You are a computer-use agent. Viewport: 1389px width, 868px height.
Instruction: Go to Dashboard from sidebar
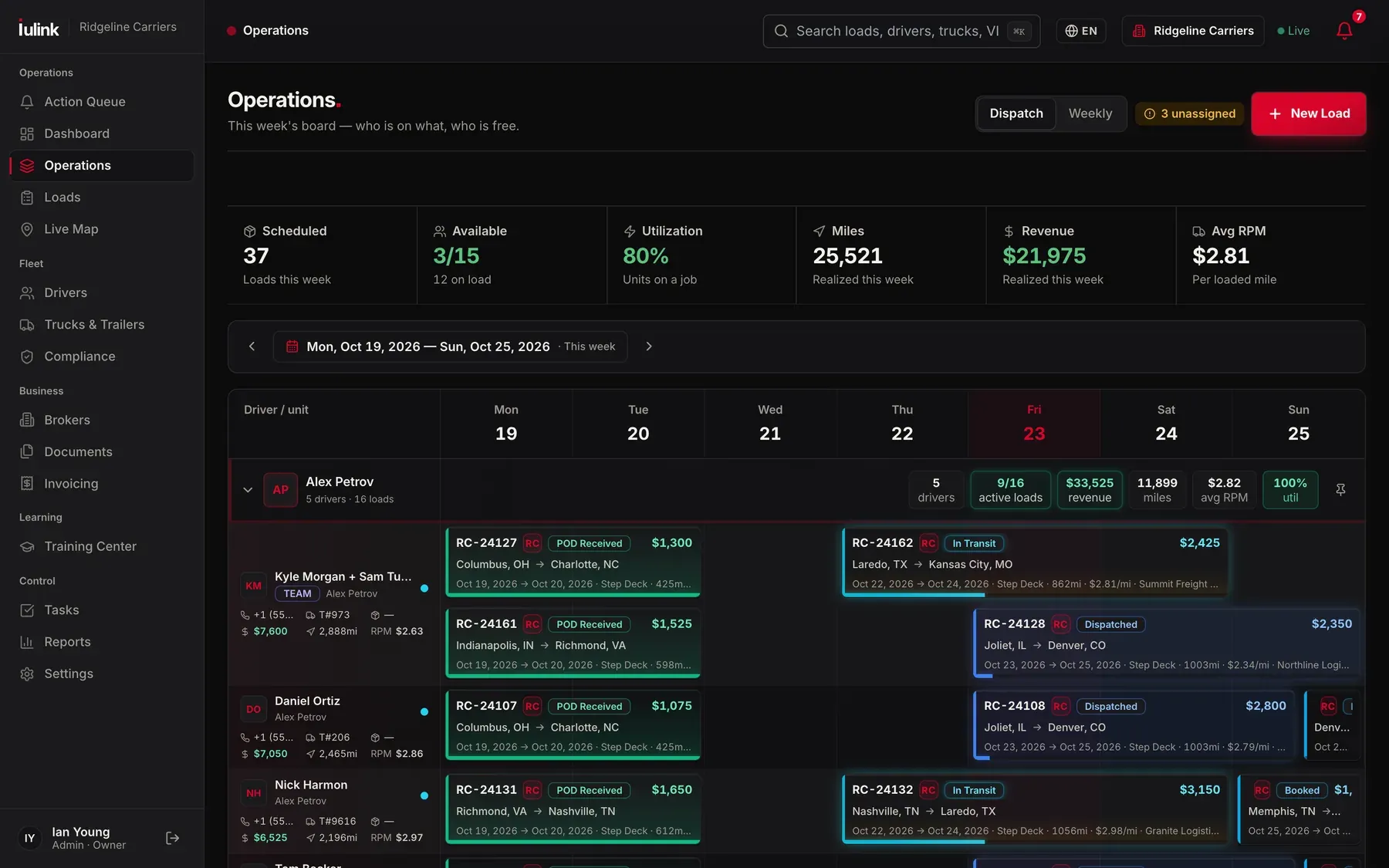coord(102,133)
